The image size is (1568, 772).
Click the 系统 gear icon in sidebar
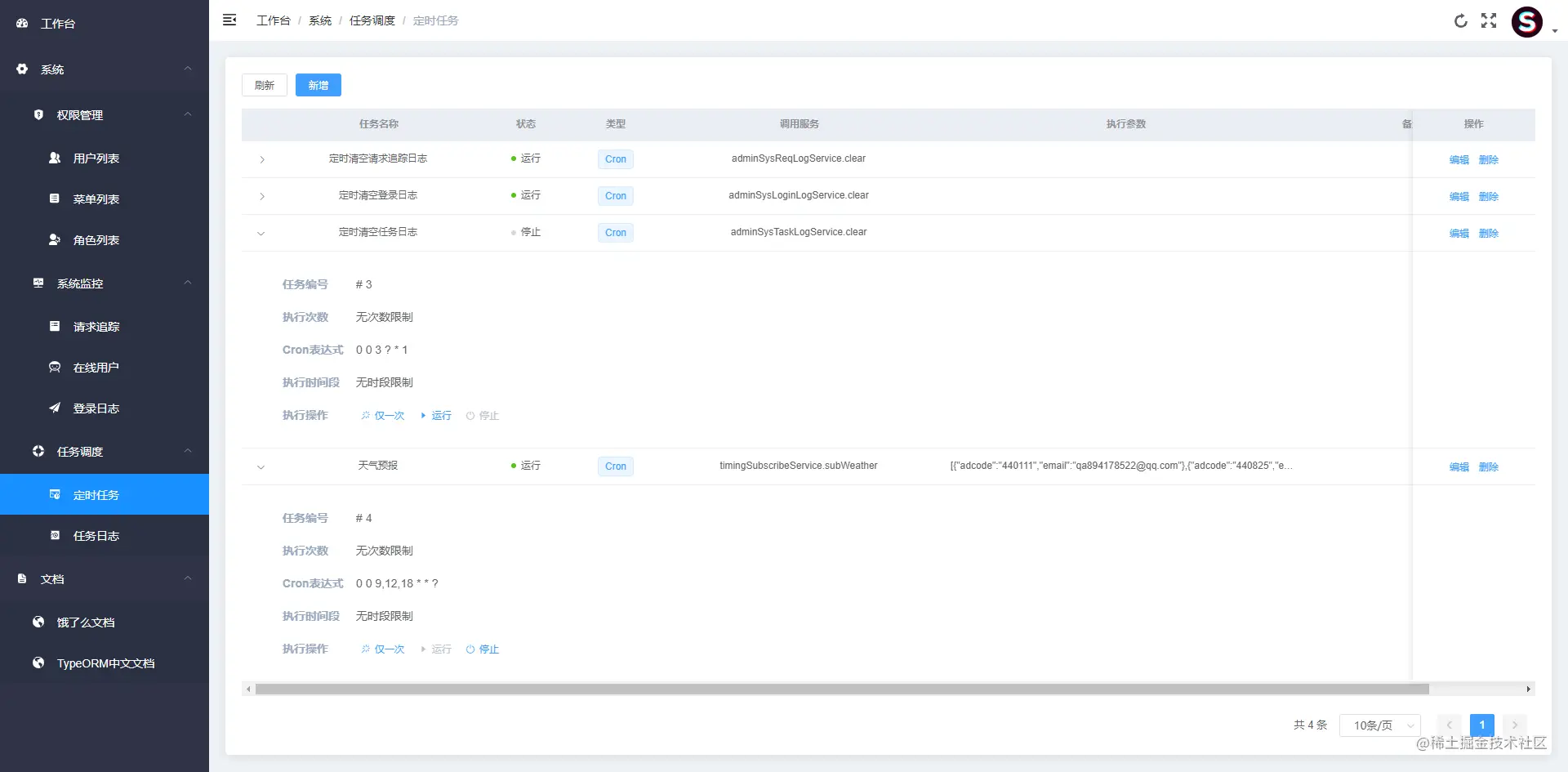click(x=22, y=69)
